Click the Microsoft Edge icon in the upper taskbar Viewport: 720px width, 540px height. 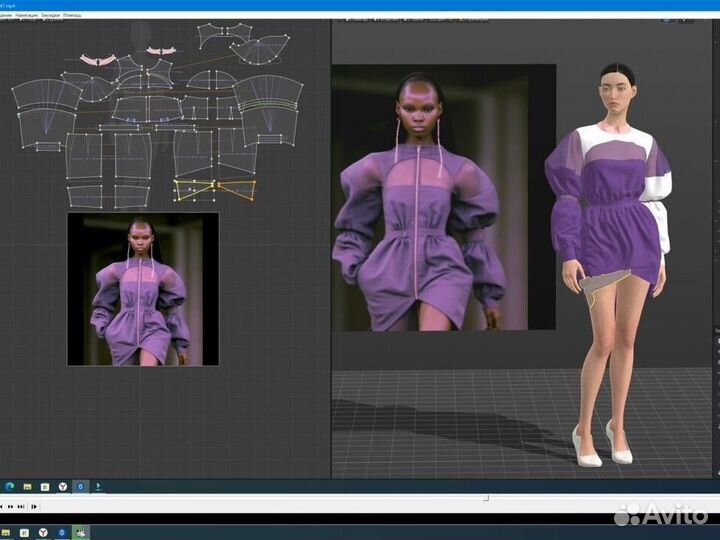tap(10, 486)
